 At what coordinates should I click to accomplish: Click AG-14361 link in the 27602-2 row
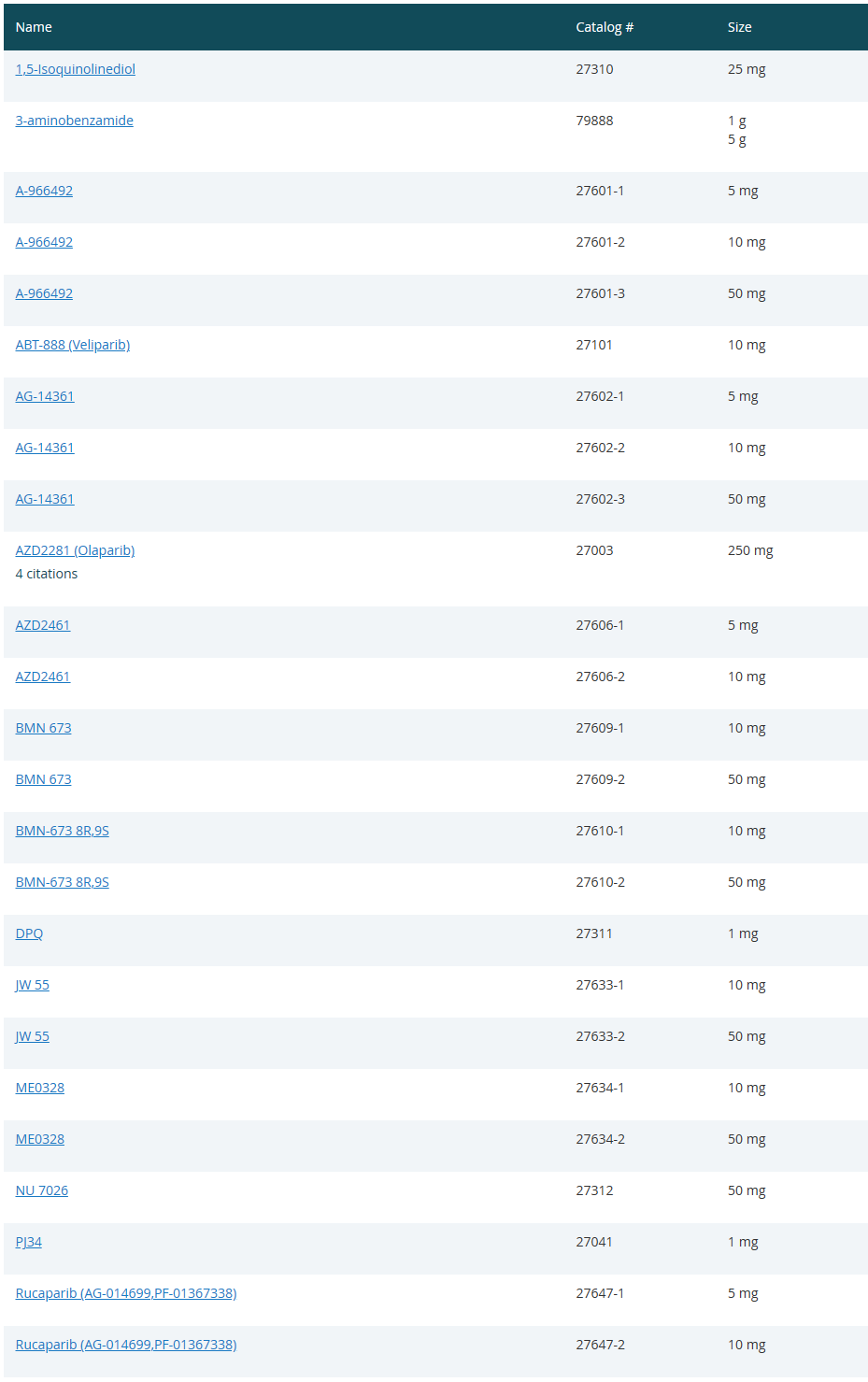pos(44,448)
